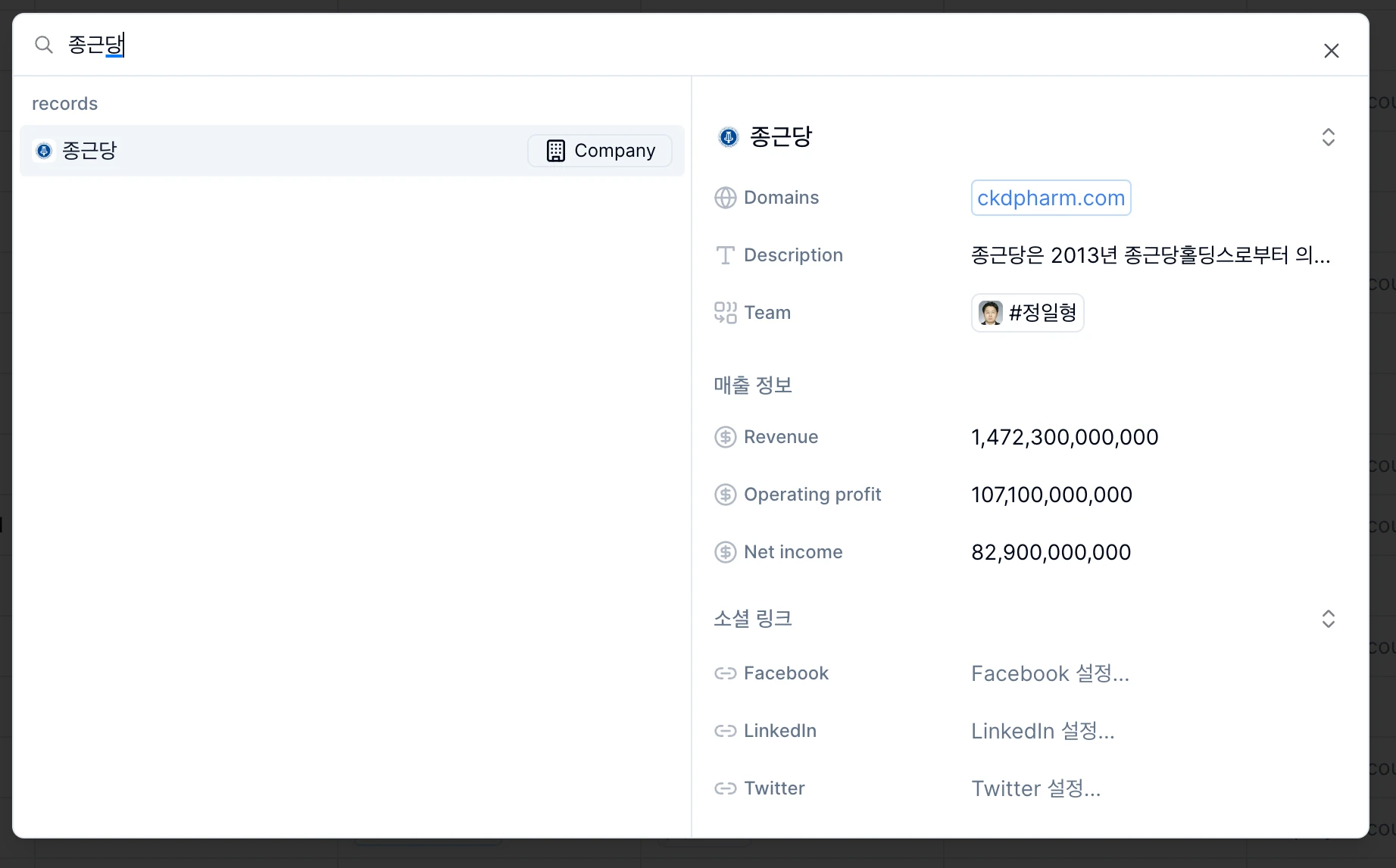1396x868 pixels.
Task: Open the #정일형 team member chip
Action: [1027, 313]
